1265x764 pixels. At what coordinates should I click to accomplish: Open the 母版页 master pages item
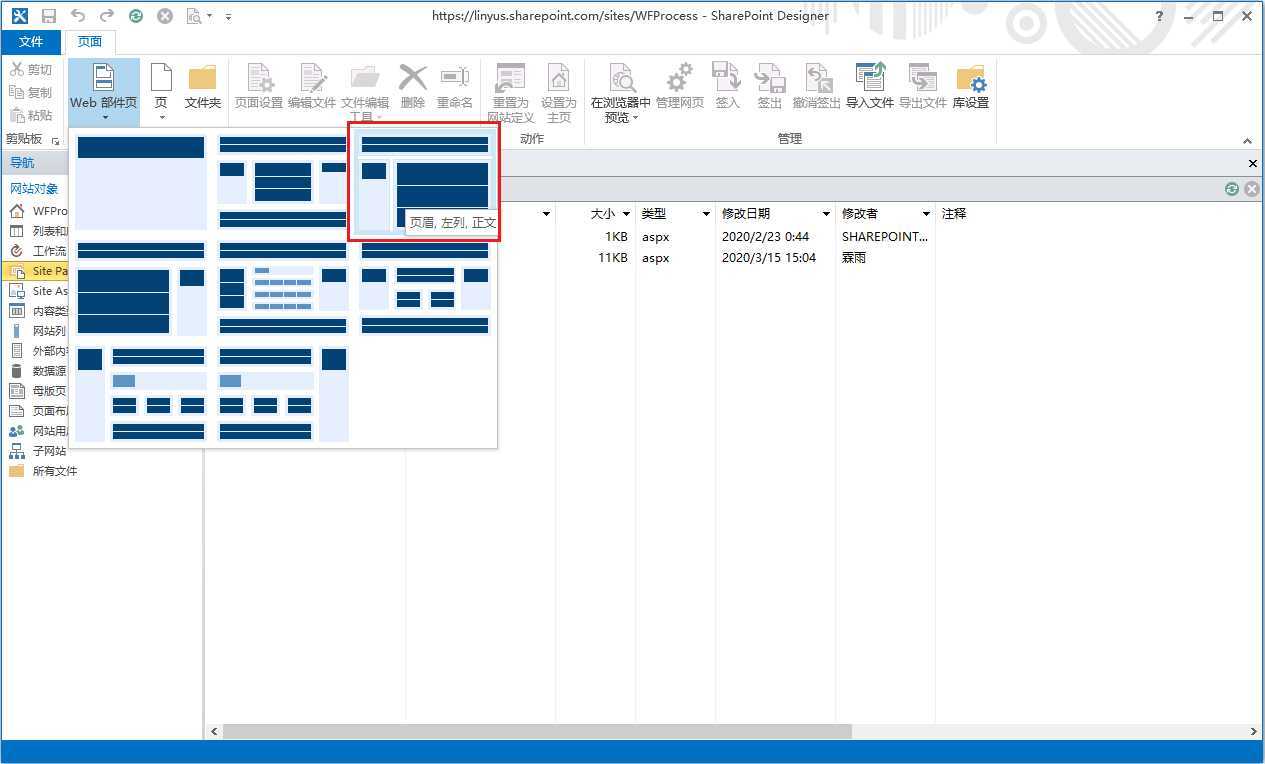coord(38,391)
